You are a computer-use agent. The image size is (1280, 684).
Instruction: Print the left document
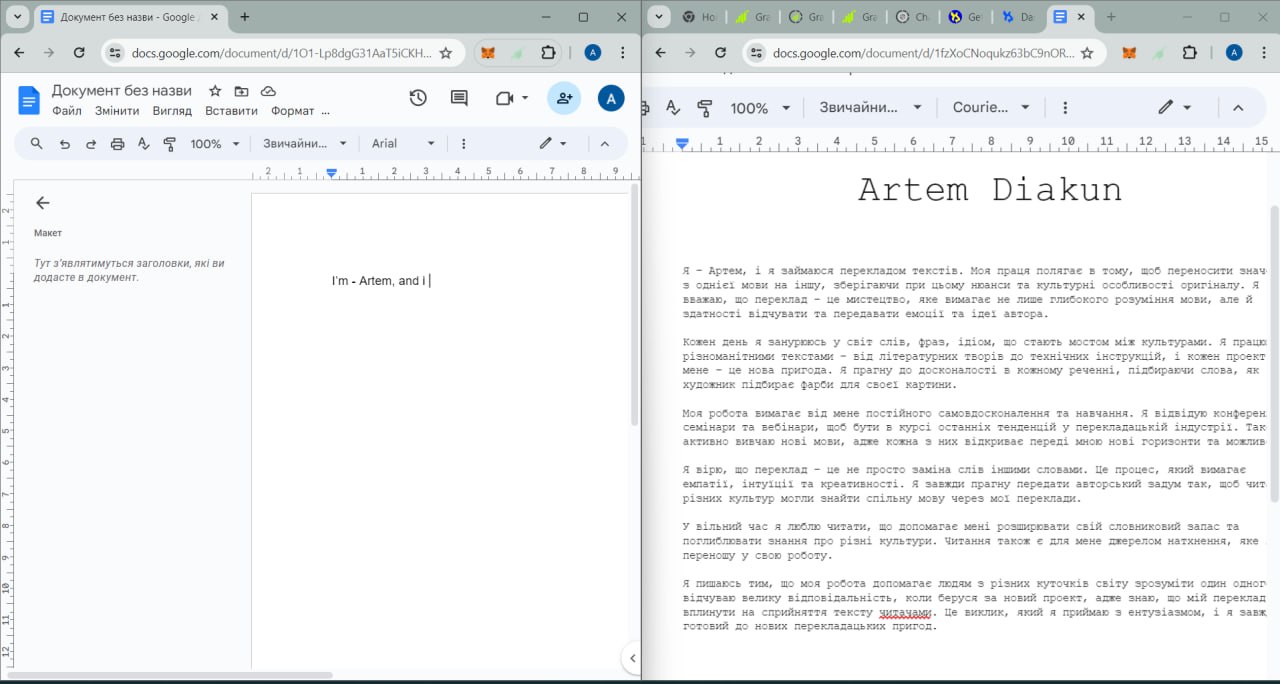click(x=117, y=144)
